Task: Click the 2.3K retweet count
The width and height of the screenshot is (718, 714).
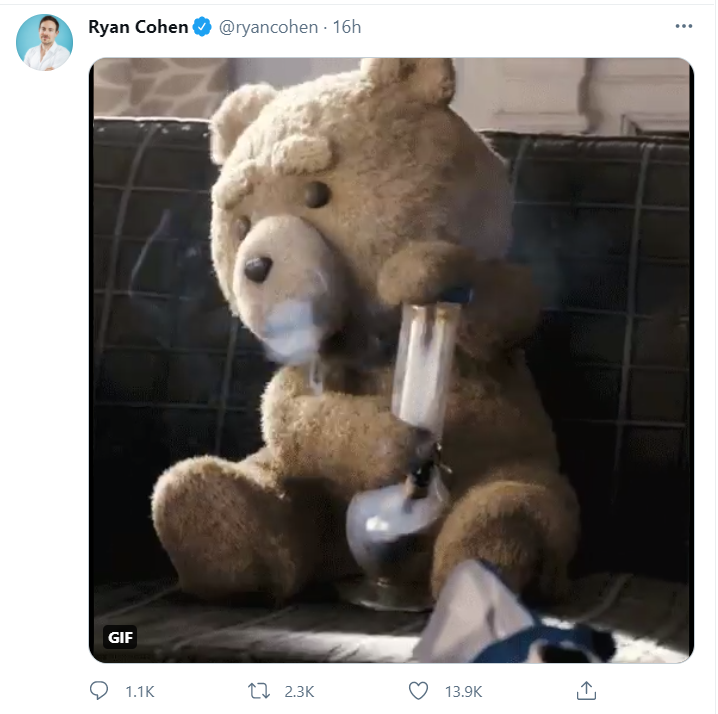Action: coord(299,691)
